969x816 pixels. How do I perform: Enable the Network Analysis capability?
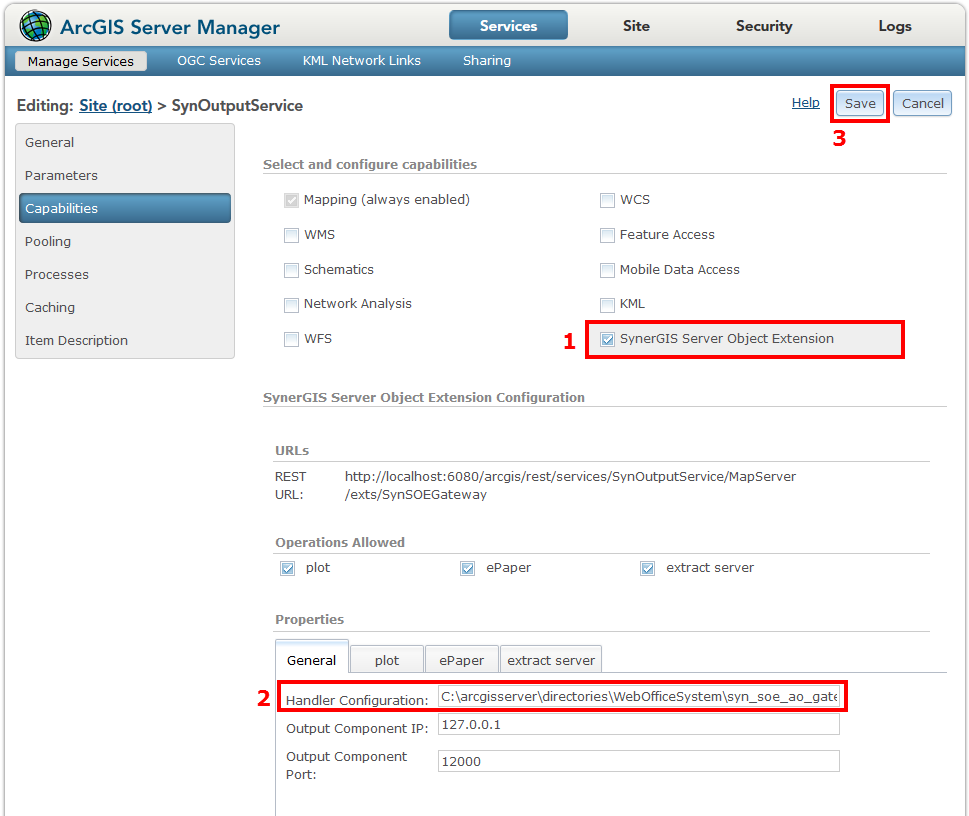point(291,304)
